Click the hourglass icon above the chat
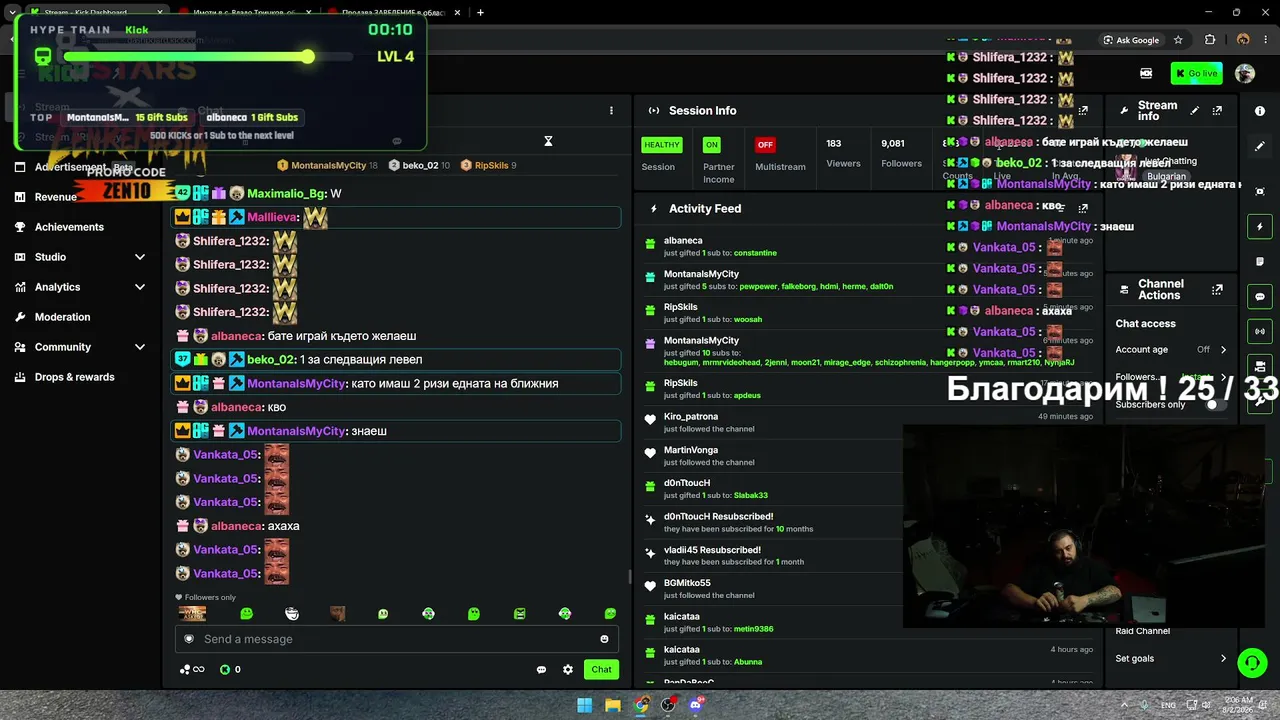The height and width of the screenshot is (720, 1280). pyautogui.click(x=548, y=141)
